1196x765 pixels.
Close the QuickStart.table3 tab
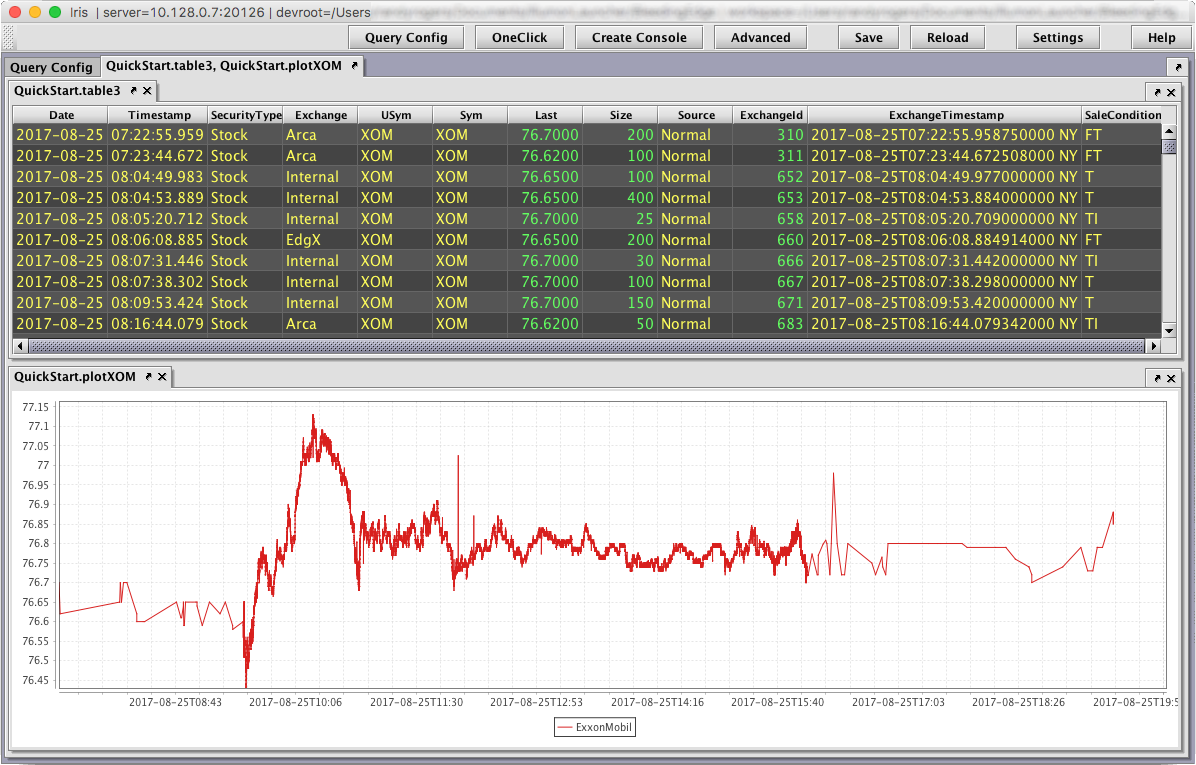(x=147, y=91)
